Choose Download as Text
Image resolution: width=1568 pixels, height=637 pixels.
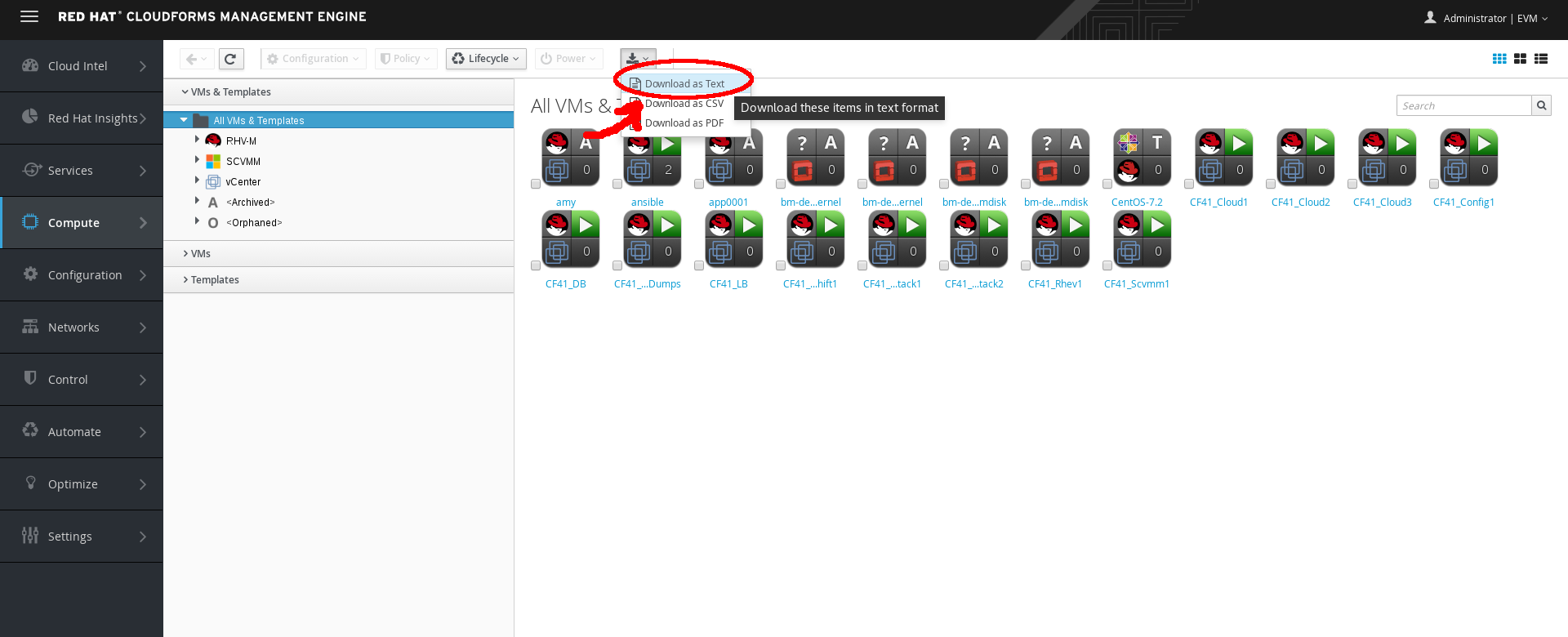(684, 83)
